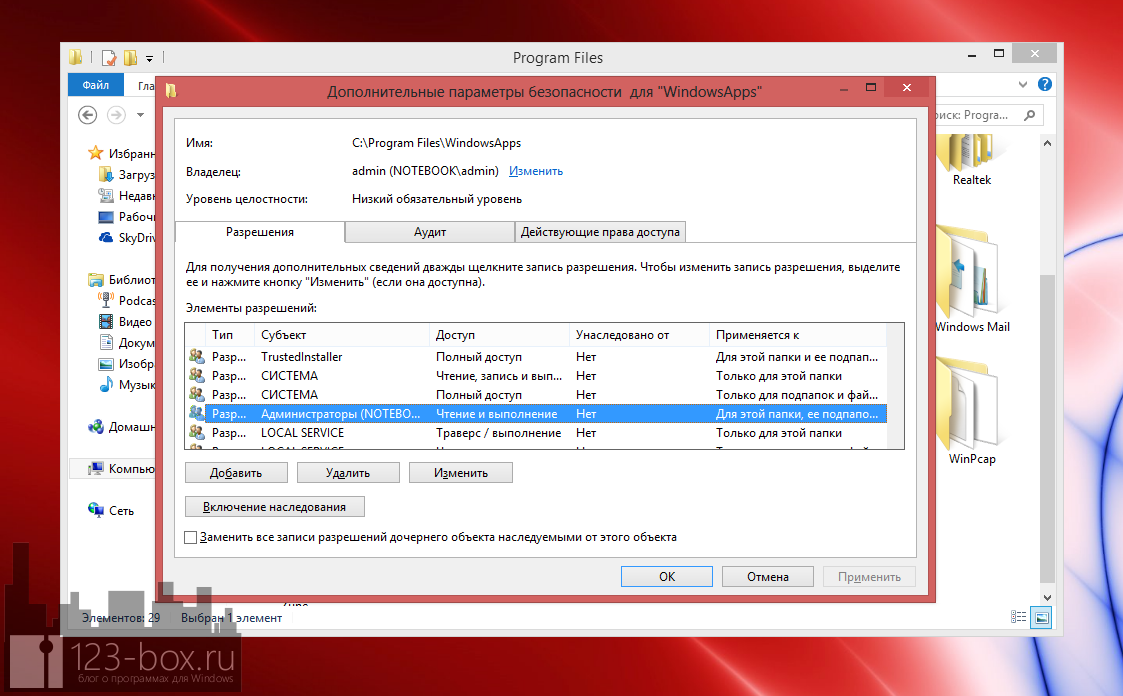Select the large thumbnails view icon
Image resolution: width=1123 pixels, height=696 pixels.
coord(1041,617)
